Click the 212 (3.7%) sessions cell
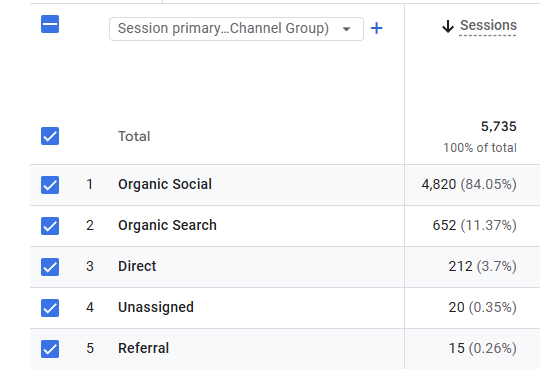 pyautogui.click(x=482, y=266)
